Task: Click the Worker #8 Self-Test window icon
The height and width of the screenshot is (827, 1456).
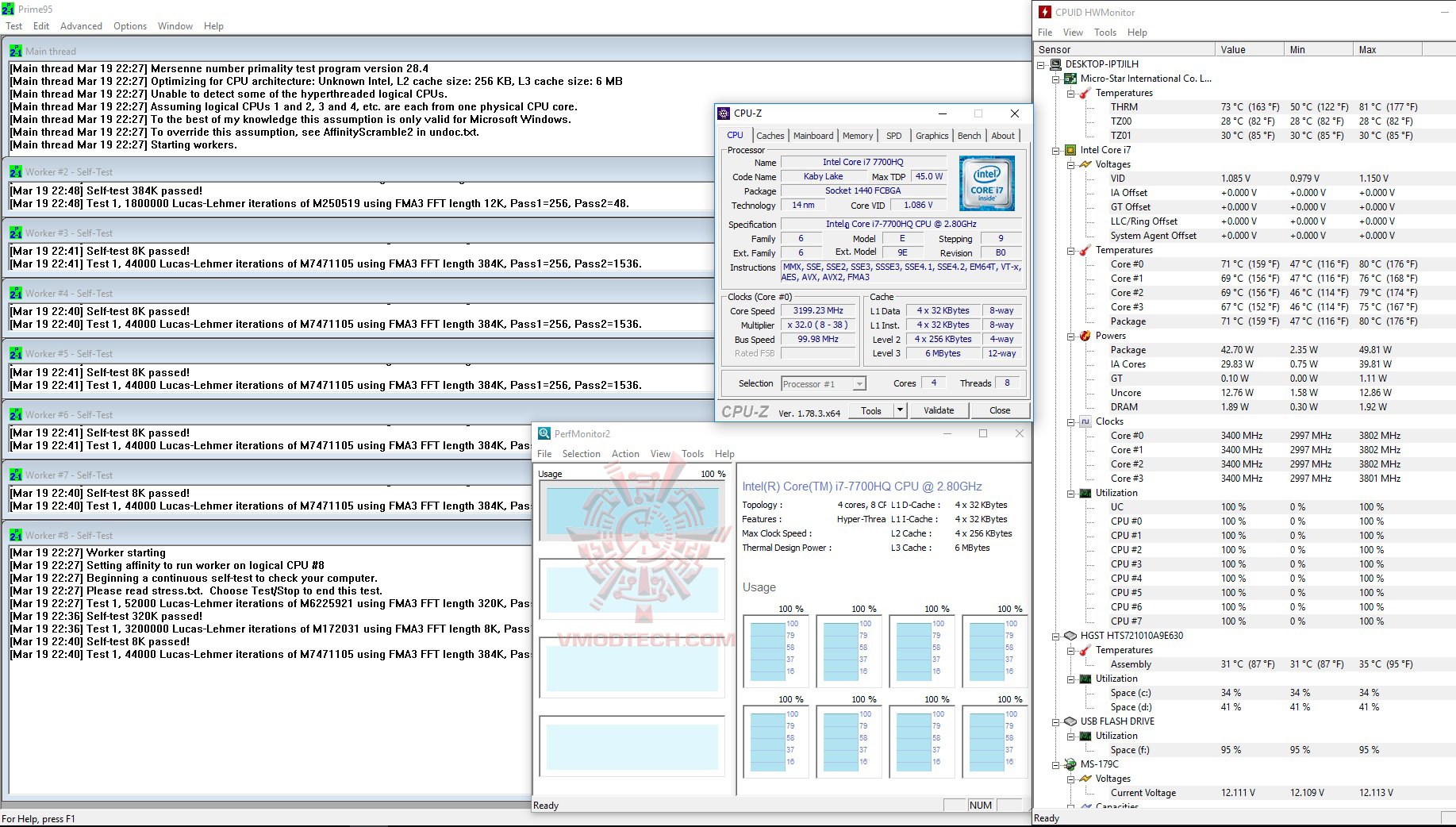Action: coord(17,535)
